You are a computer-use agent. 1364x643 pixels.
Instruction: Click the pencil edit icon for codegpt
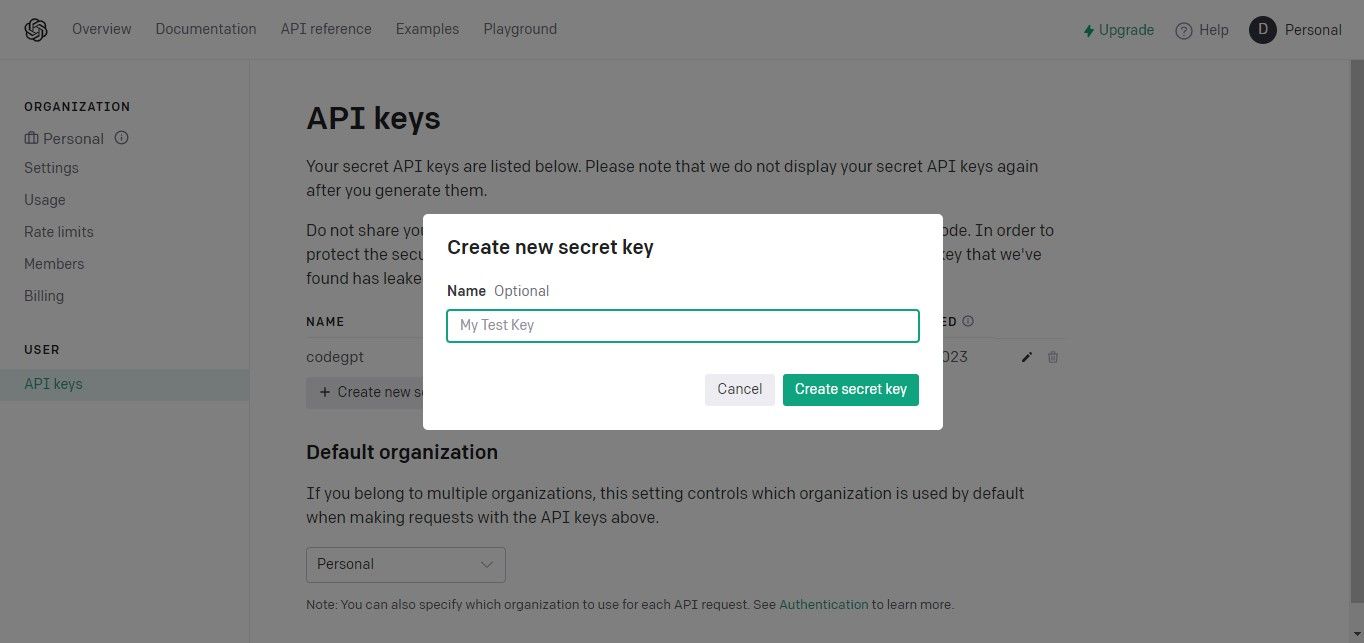[x=1026, y=357]
